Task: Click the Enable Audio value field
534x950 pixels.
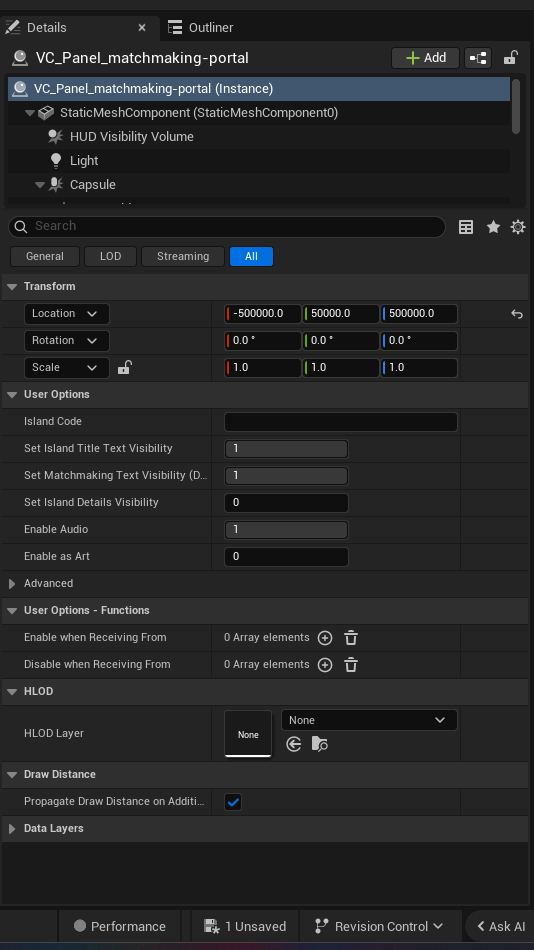Action: 286,530
